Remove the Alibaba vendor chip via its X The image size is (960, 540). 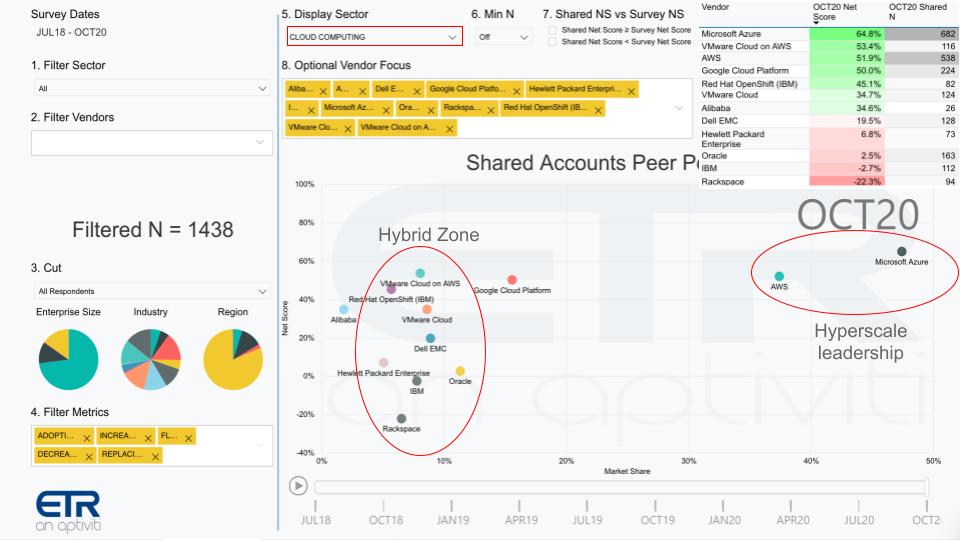point(323,91)
